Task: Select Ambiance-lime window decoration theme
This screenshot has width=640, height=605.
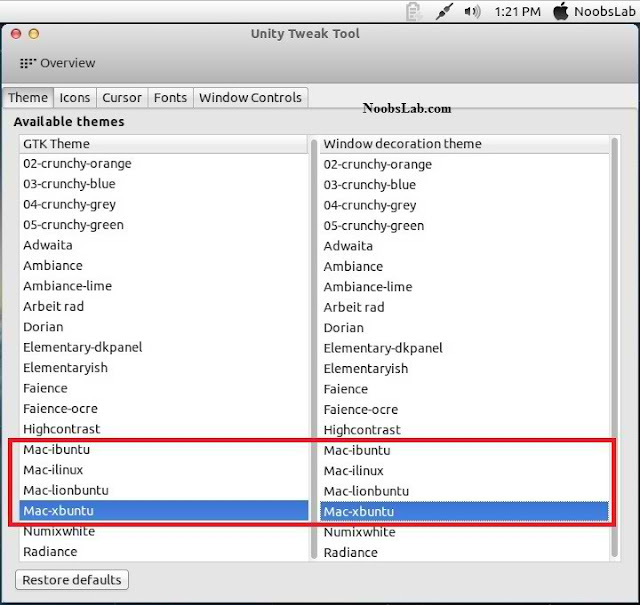Action: (x=464, y=287)
